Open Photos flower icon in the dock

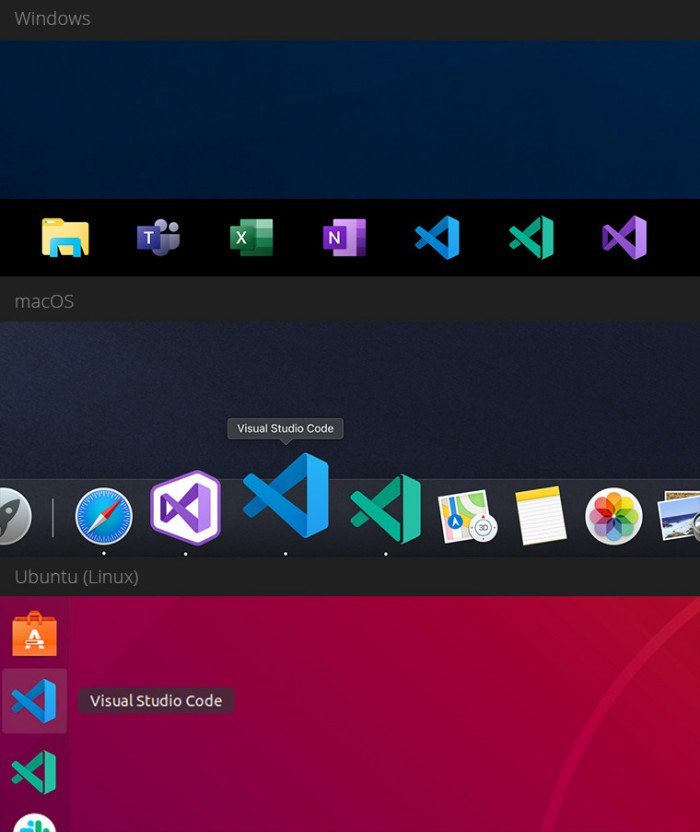(614, 516)
